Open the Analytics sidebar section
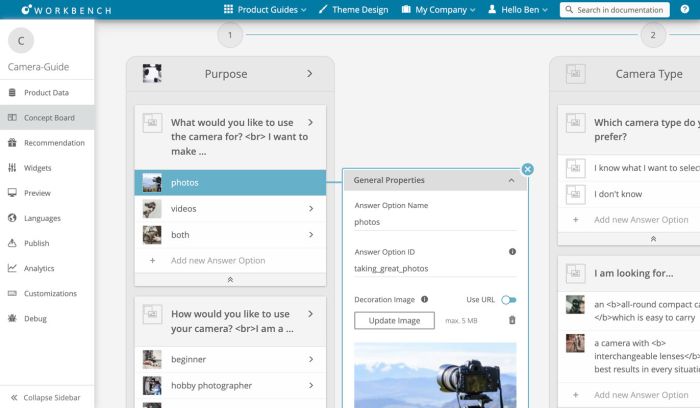 pos(39,268)
